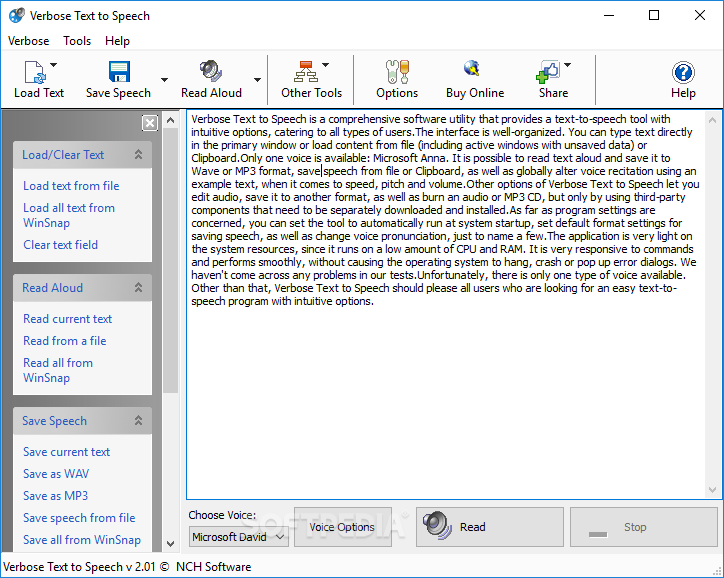Maximize the Verbose window

(x=654, y=15)
